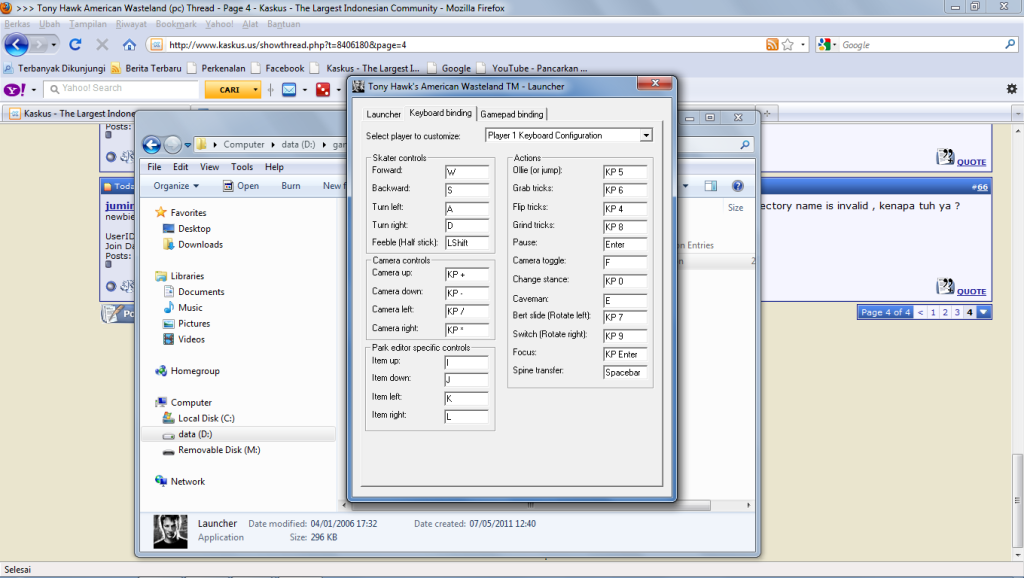Screen dimensions: 1024x578
Task: Open Facebook bookmark in bookmarks bar
Action: 279,68
